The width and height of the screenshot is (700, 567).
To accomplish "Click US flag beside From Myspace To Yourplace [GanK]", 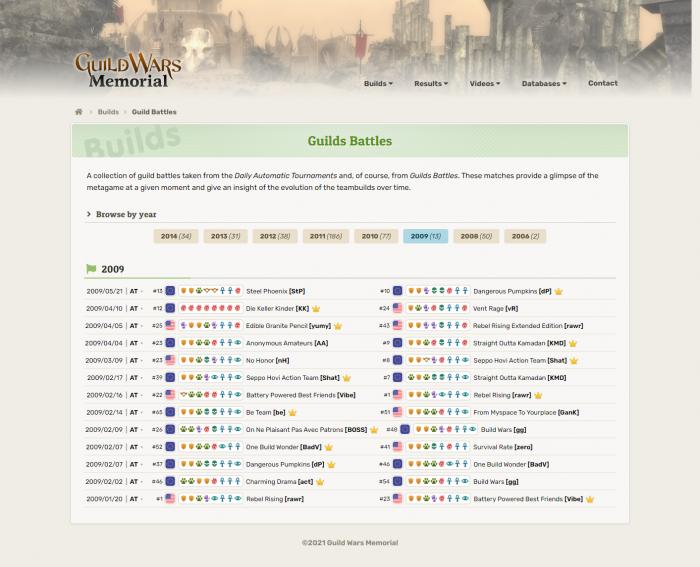I will tap(397, 412).
